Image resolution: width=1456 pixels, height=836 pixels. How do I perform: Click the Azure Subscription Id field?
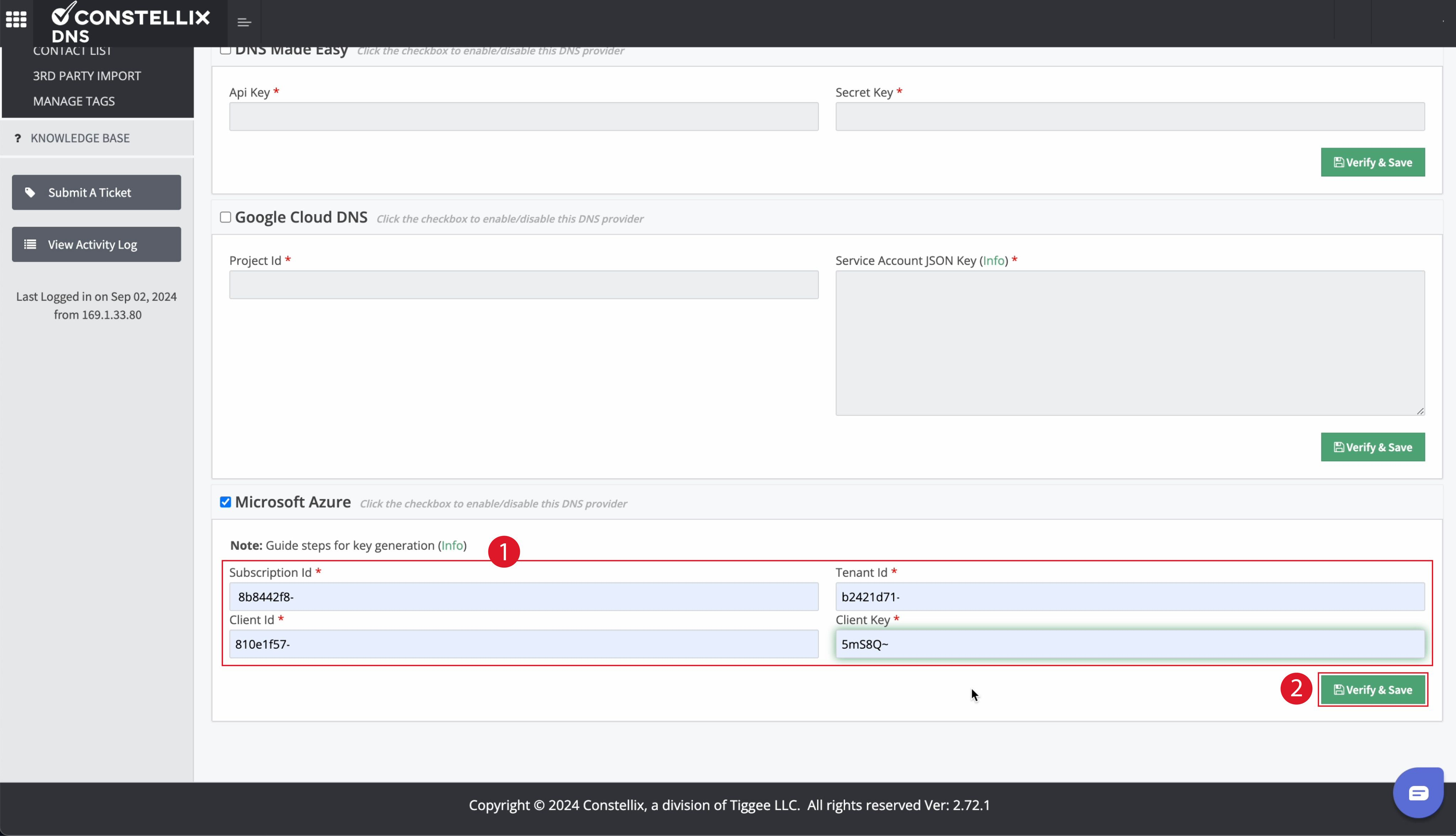coord(523,596)
